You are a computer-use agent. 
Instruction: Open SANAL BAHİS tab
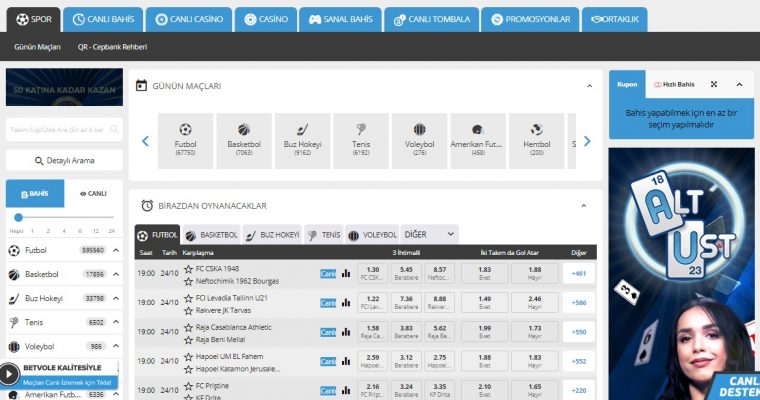[340, 19]
